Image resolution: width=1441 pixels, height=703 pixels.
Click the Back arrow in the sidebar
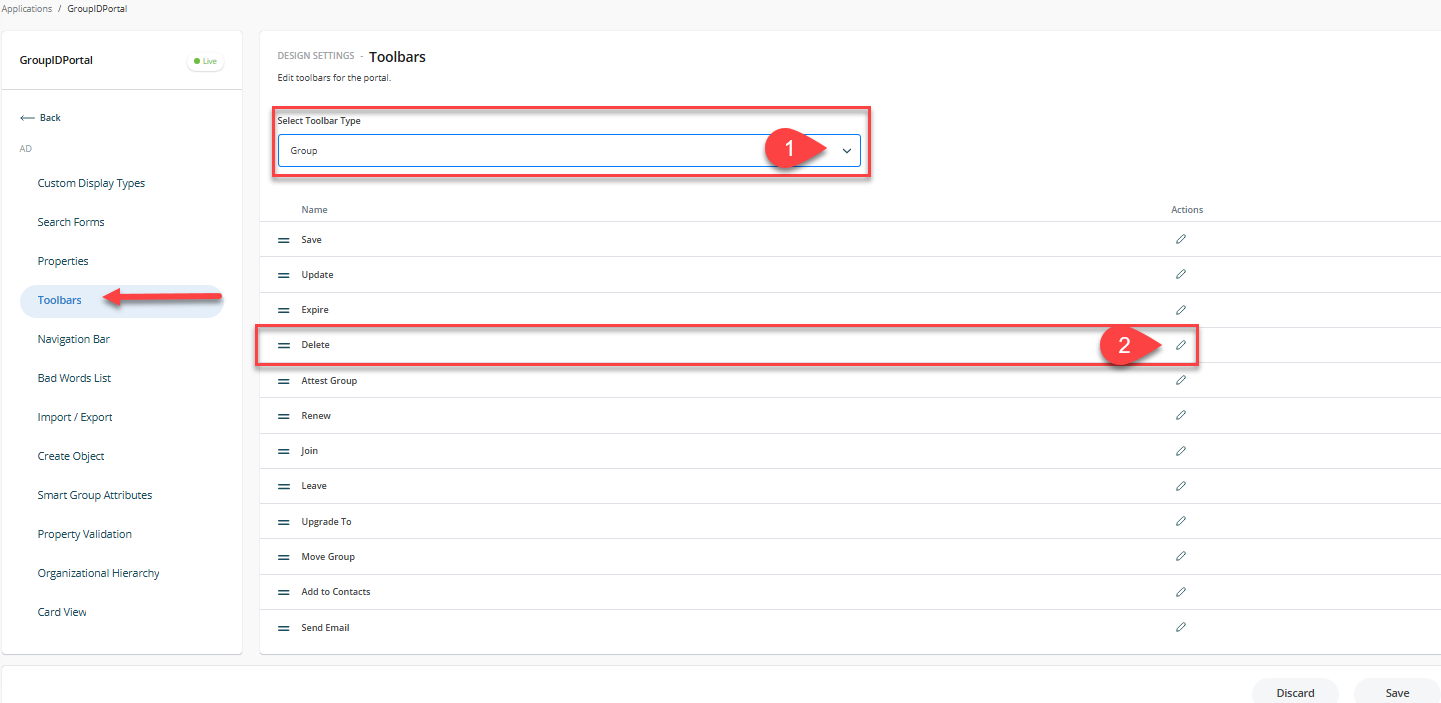coord(40,117)
